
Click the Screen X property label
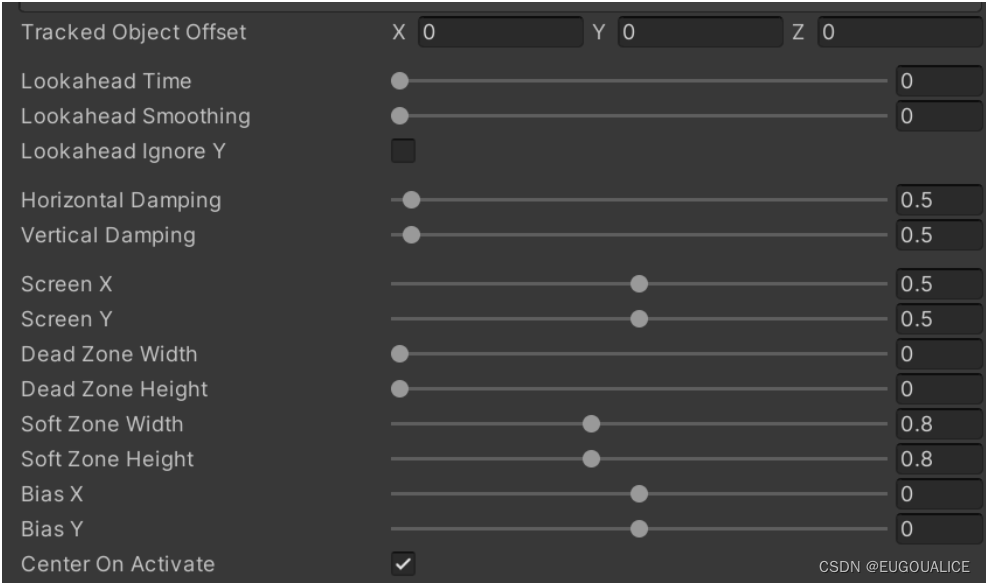click(67, 284)
